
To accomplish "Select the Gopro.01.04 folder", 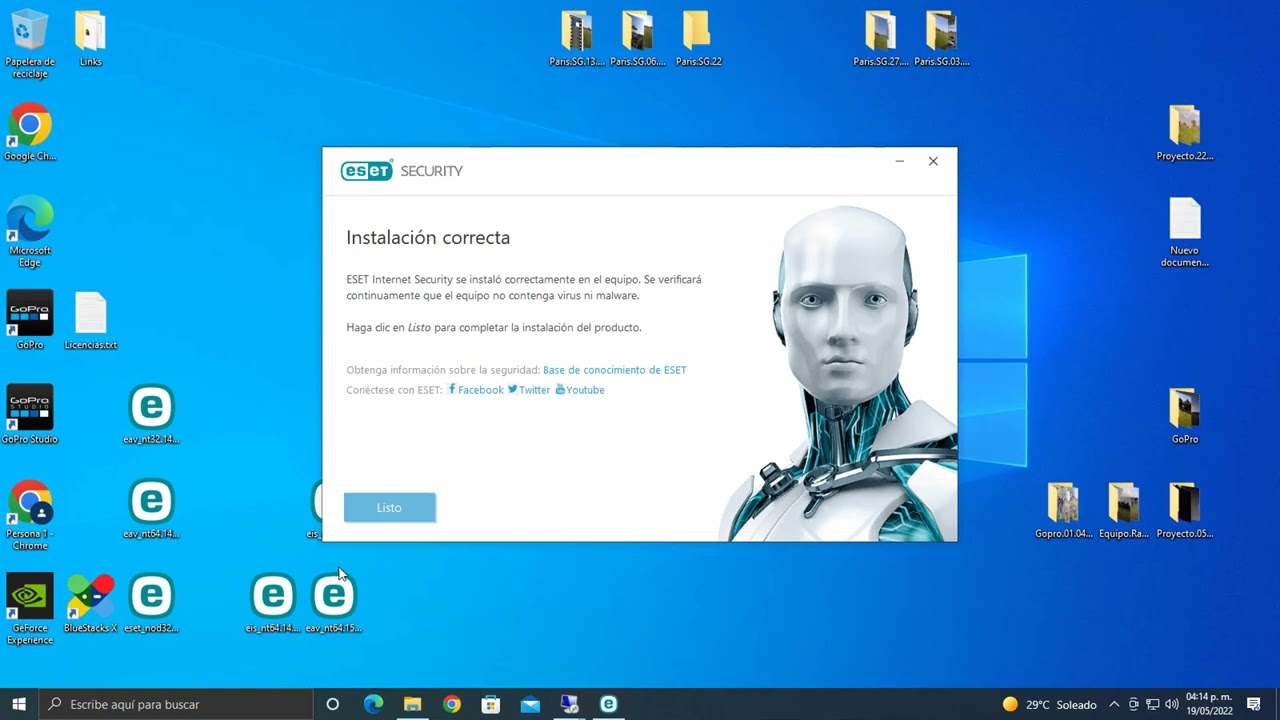I will 1063,510.
